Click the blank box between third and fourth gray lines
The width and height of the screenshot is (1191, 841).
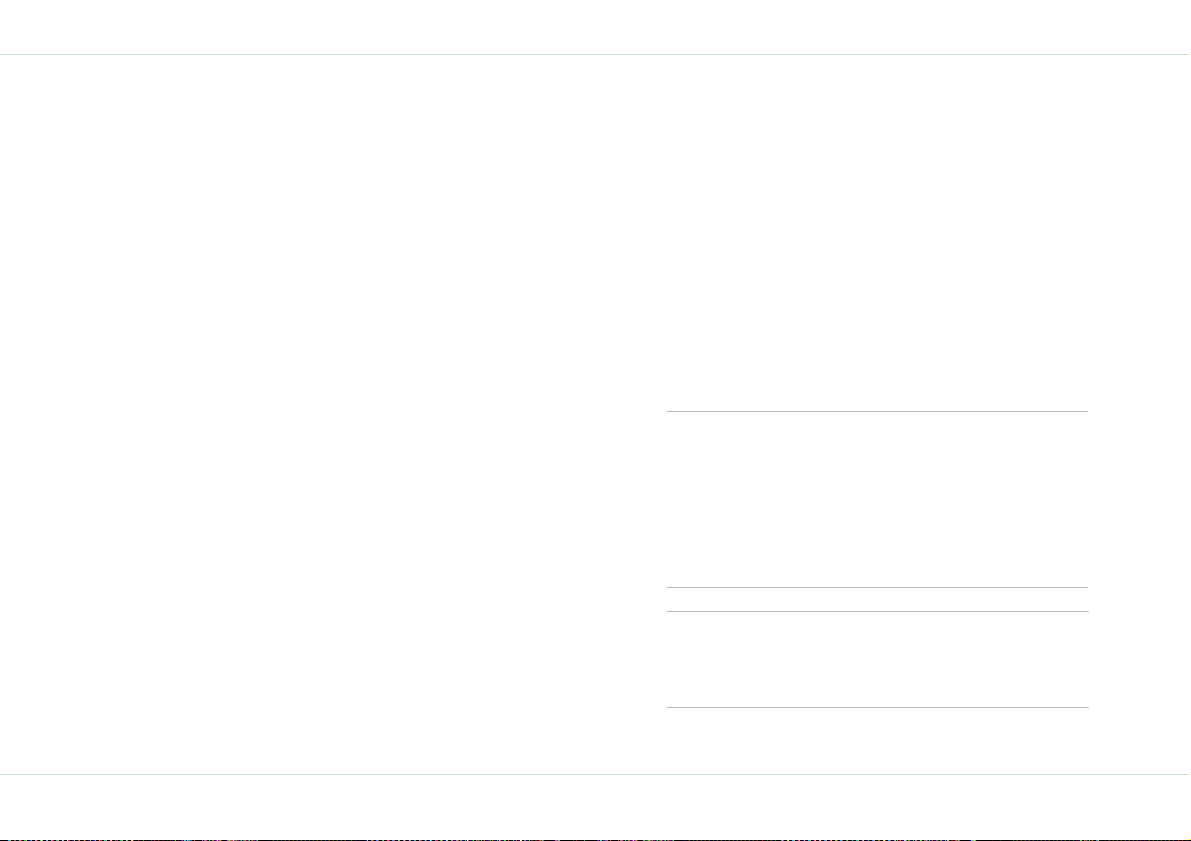[x=877, y=659]
